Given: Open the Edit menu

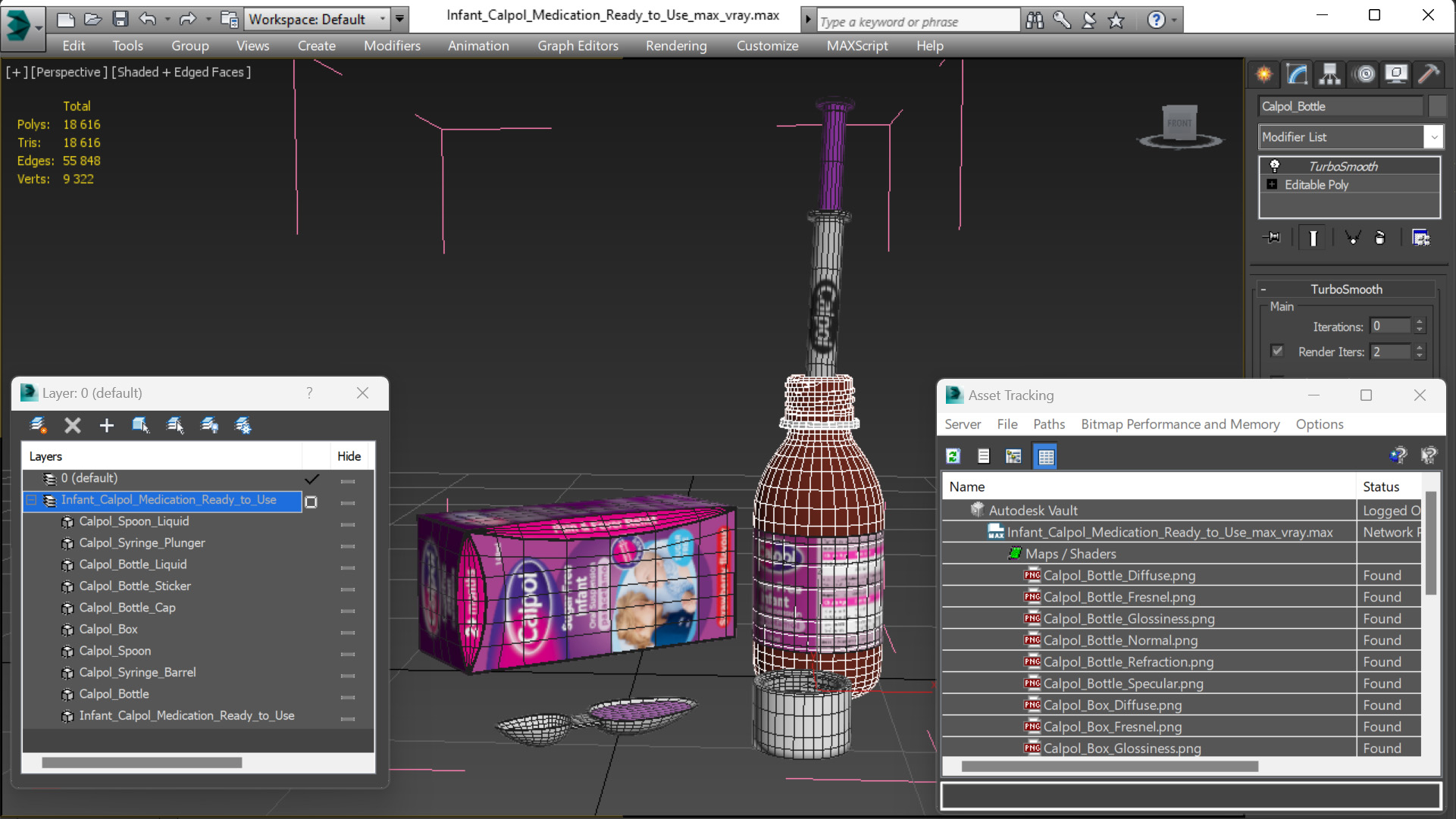Looking at the screenshot, I should click(x=74, y=45).
